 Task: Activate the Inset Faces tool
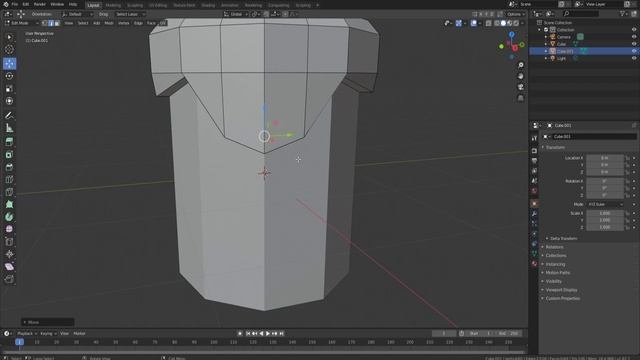click(9, 155)
